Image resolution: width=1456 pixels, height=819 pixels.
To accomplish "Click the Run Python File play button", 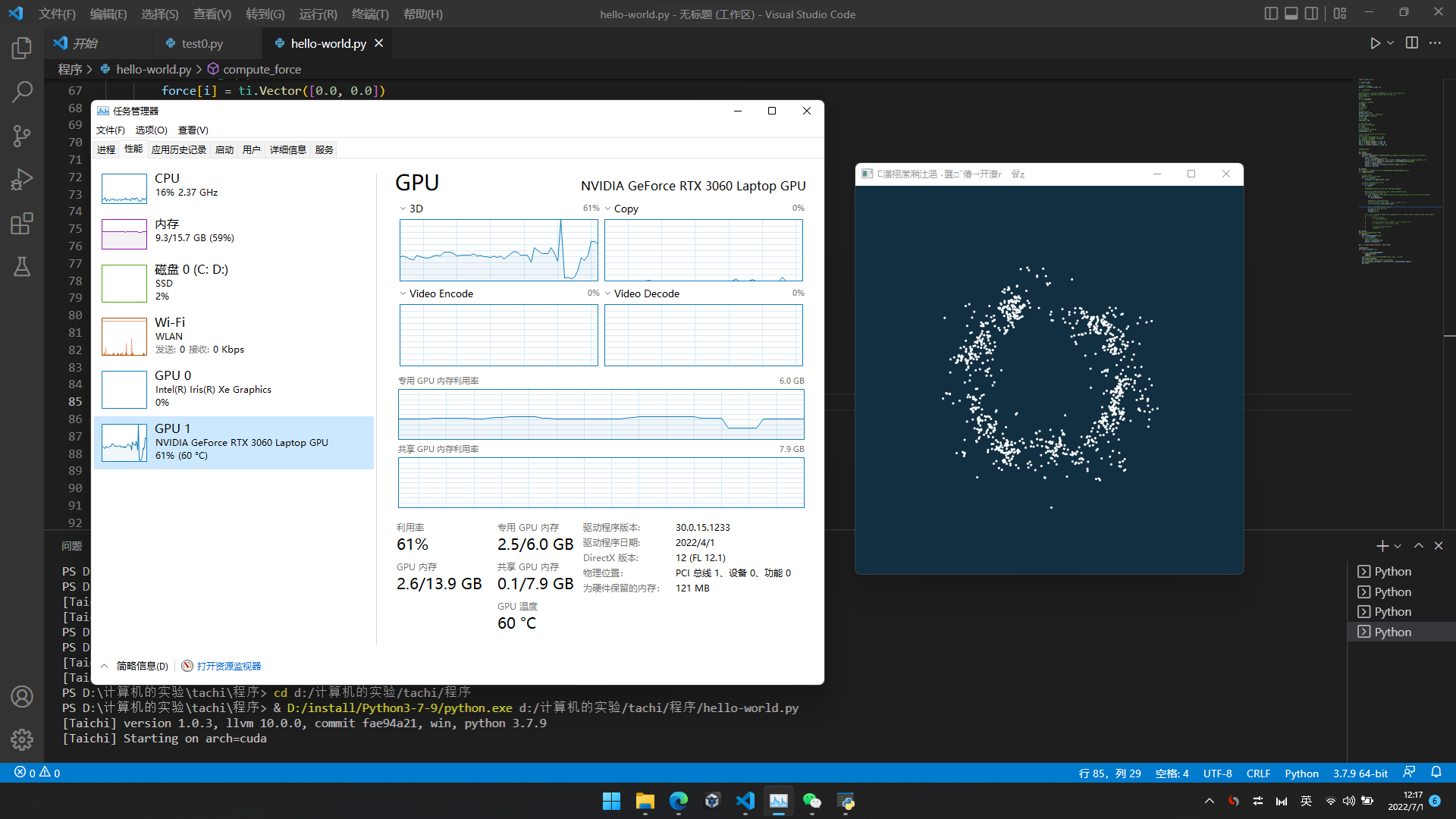I will (1375, 43).
